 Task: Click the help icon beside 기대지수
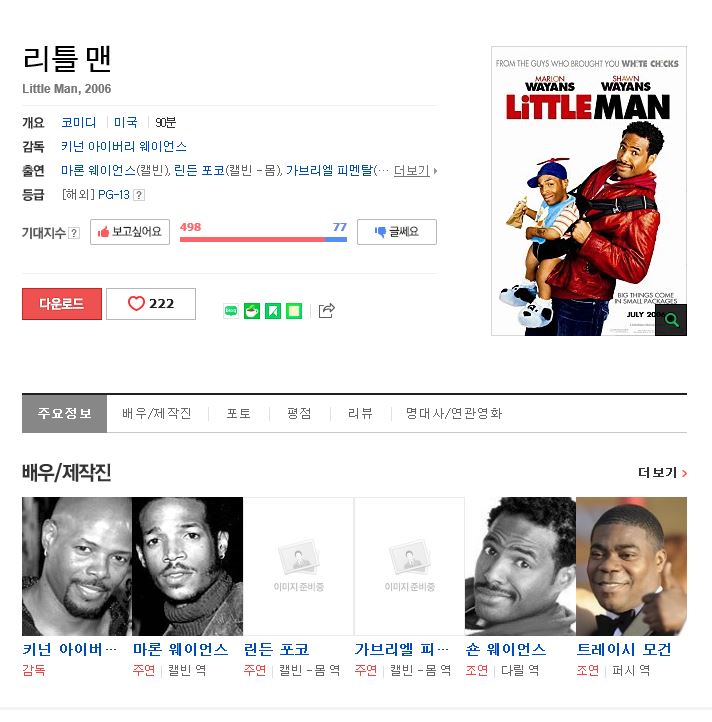(x=74, y=233)
